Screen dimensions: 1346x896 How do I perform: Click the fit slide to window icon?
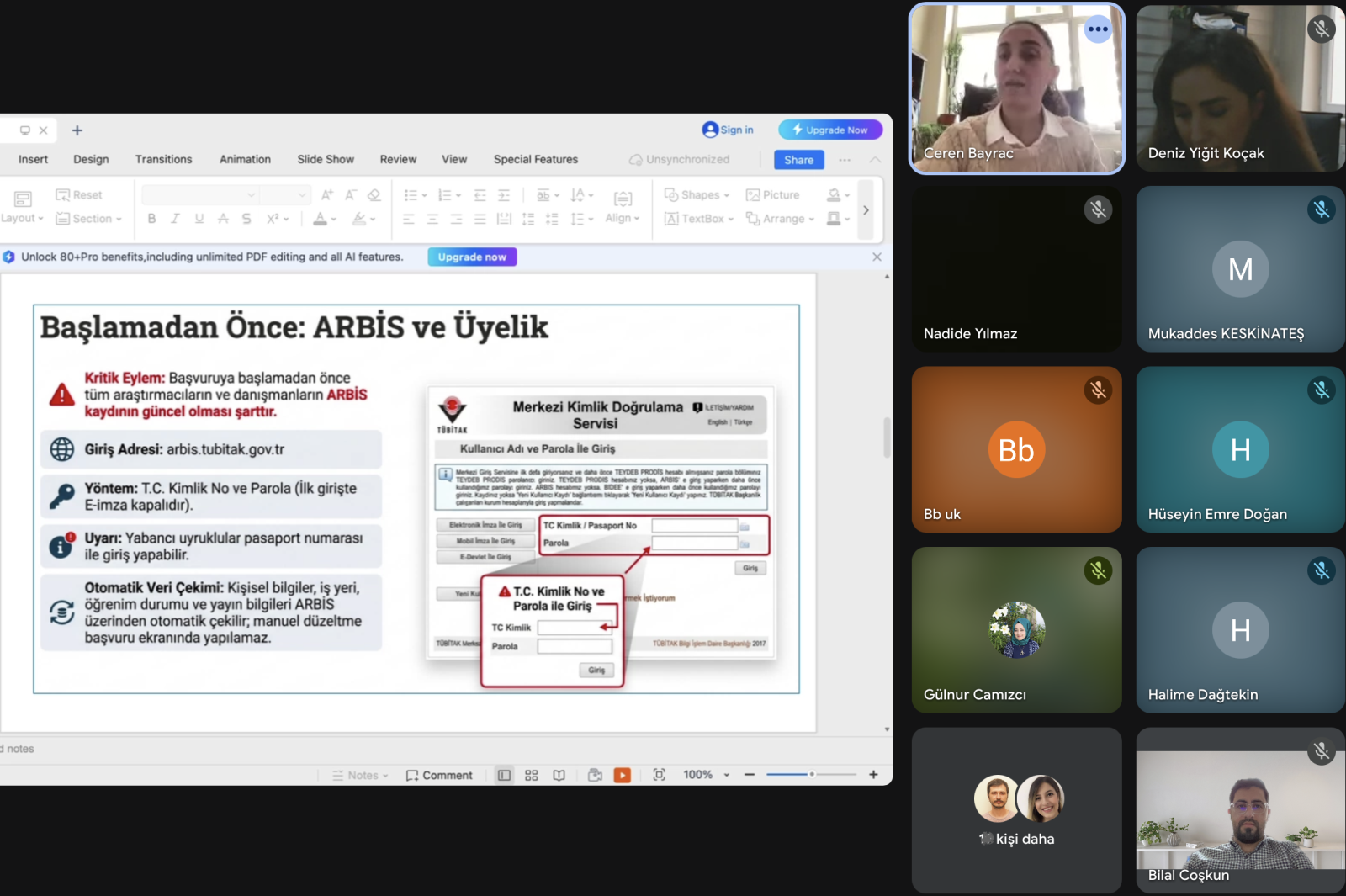[x=659, y=775]
